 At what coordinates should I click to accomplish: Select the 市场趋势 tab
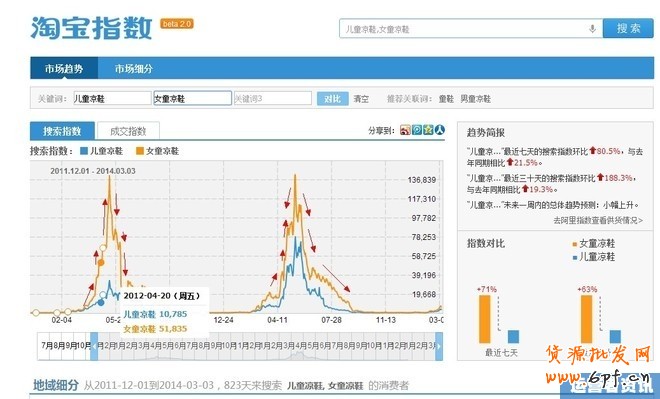click(x=64, y=69)
